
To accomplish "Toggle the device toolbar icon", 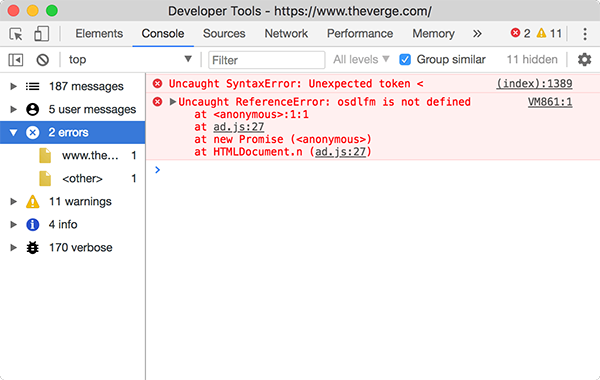I will (x=41, y=34).
